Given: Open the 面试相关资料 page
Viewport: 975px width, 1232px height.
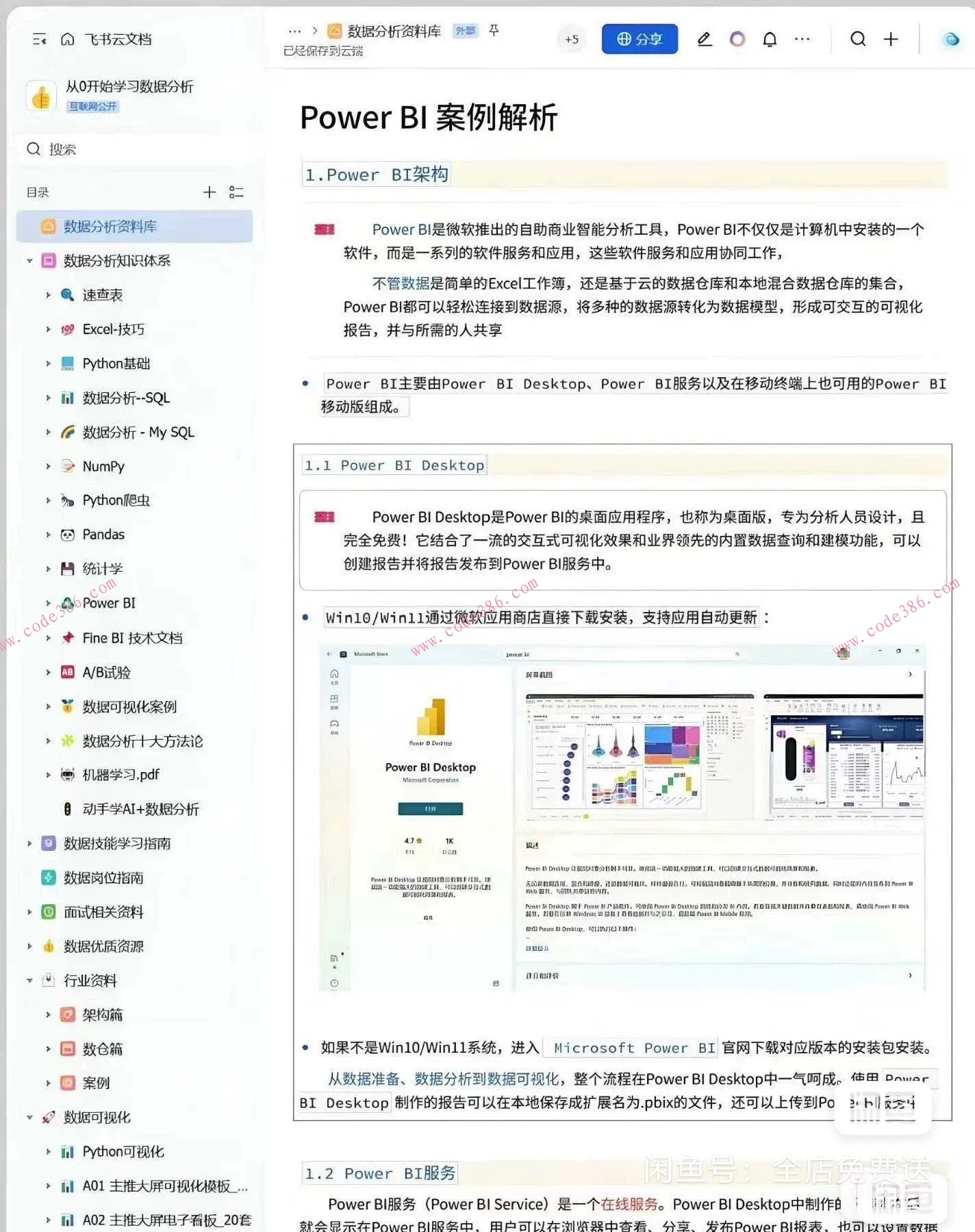Looking at the screenshot, I should (x=103, y=912).
